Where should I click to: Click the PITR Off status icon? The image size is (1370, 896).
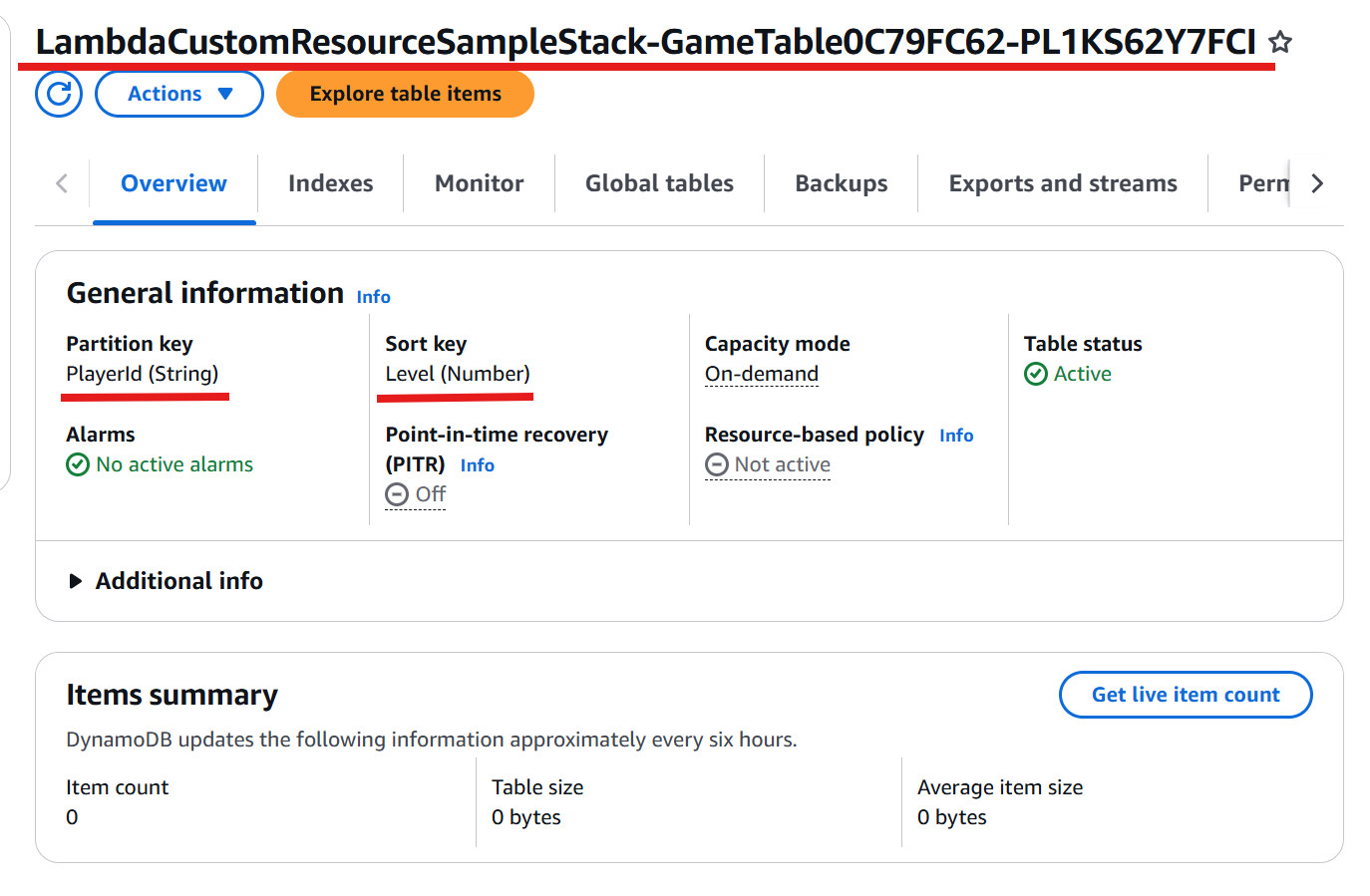click(x=397, y=494)
